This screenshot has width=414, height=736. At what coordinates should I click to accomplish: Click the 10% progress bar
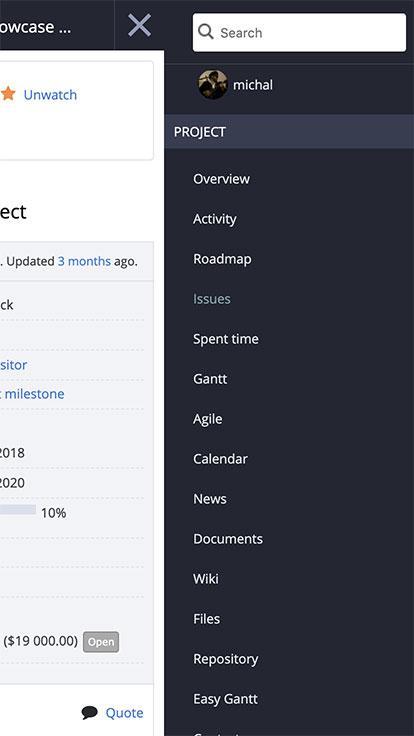pos(18,510)
